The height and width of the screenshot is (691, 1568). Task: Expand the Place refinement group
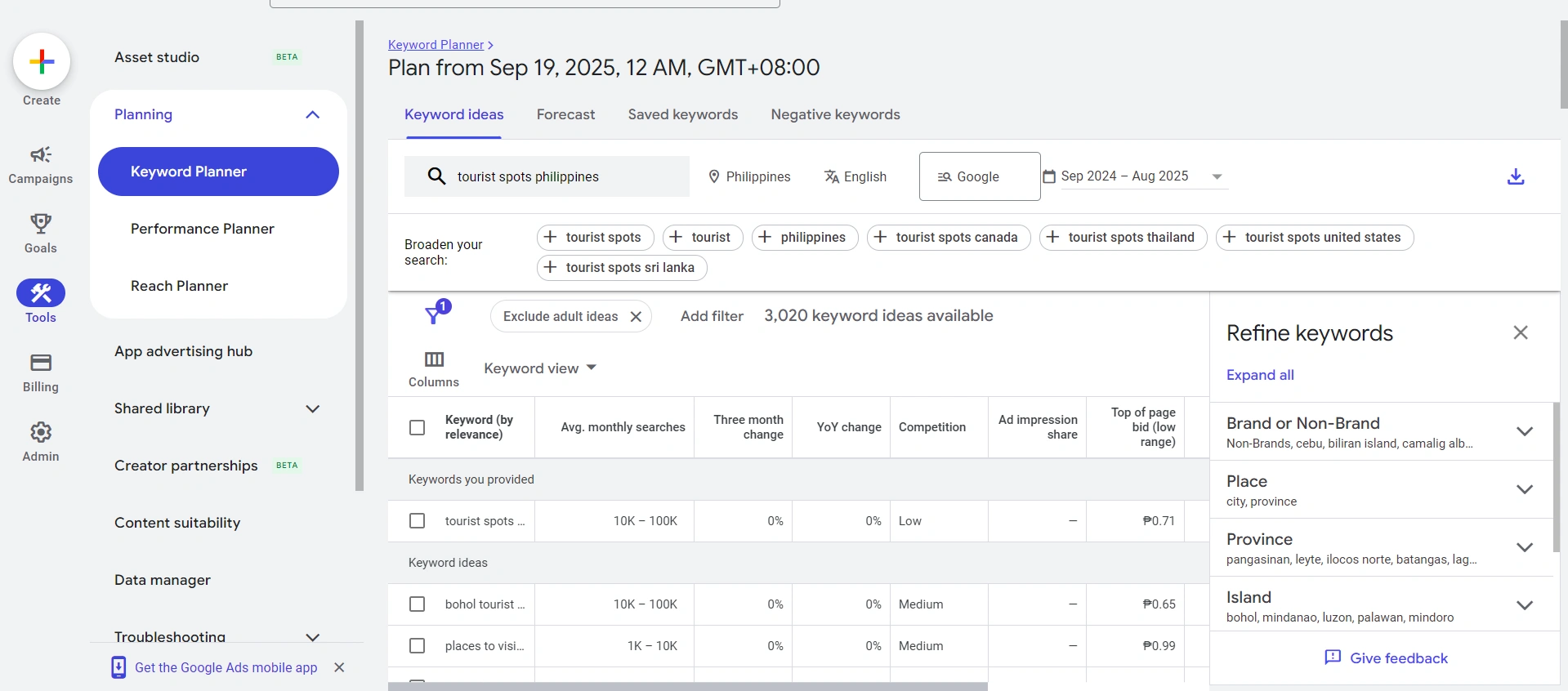tap(1525, 489)
